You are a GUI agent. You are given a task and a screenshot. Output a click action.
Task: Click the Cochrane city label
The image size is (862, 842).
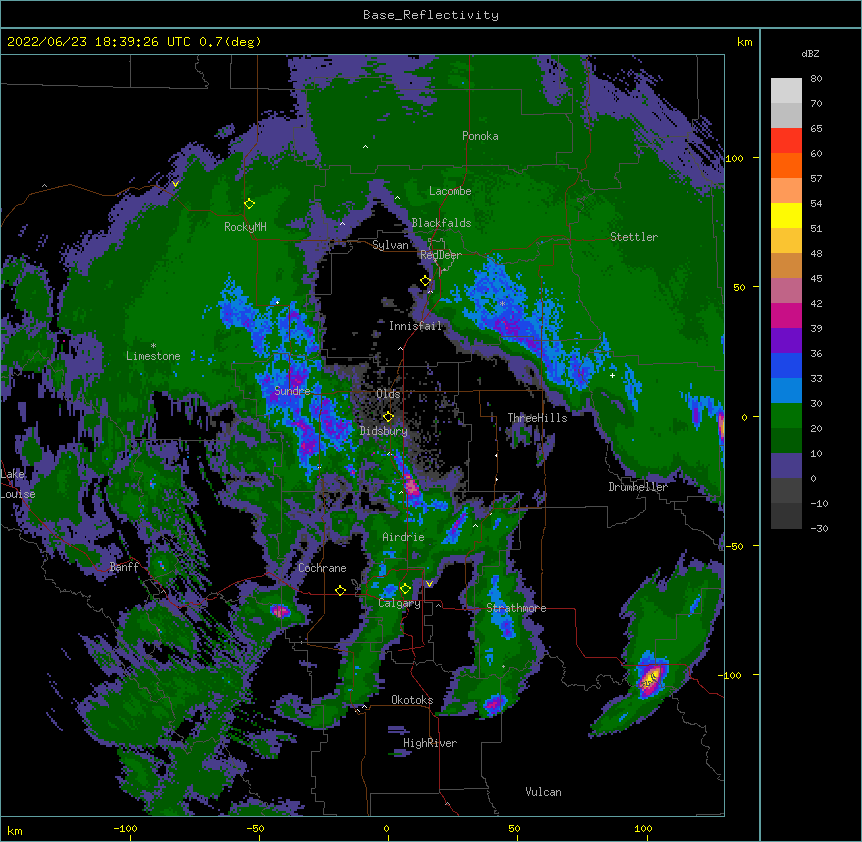[322, 568]
